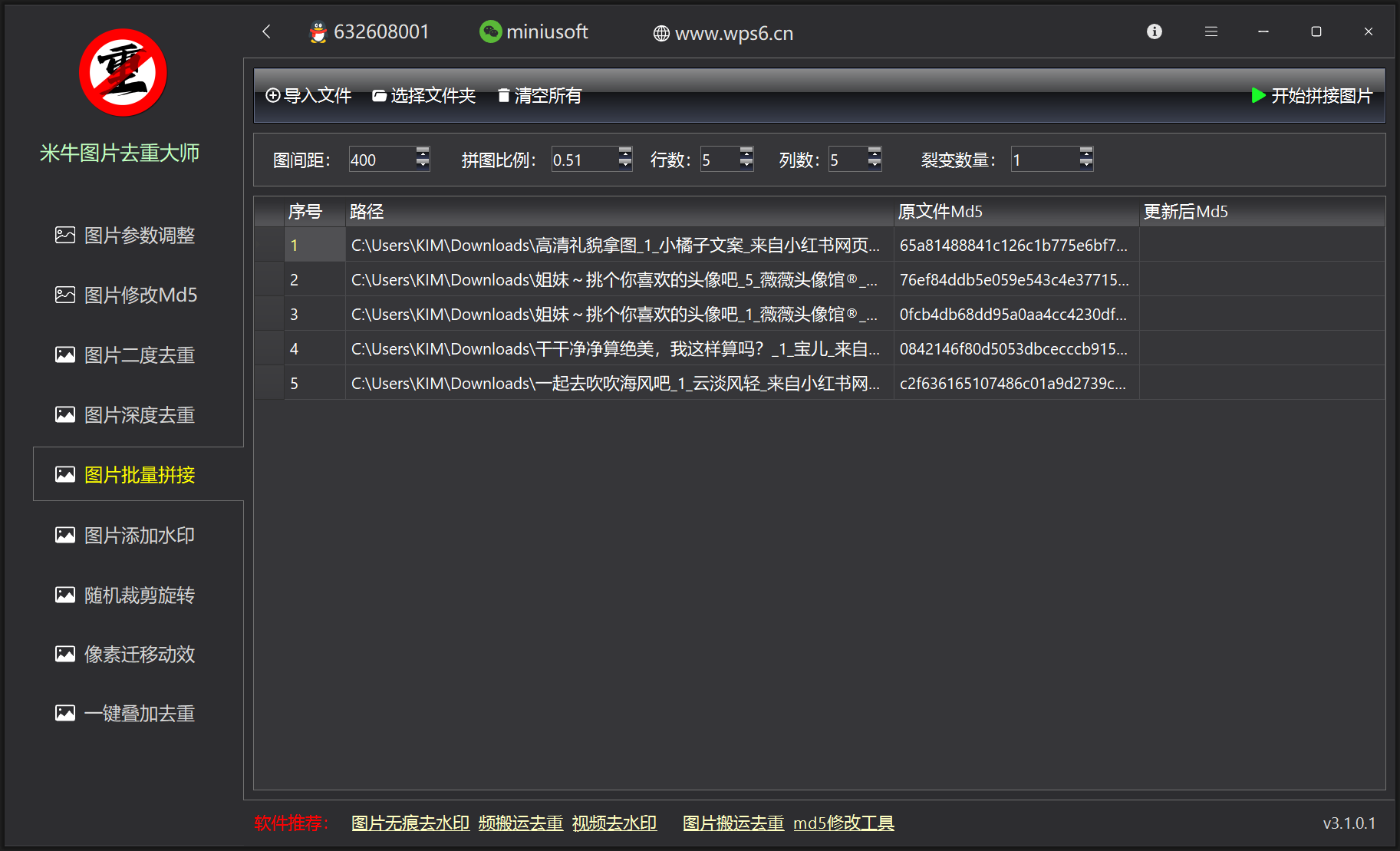Click the 更新后Md5 column header

[1262, 212]
